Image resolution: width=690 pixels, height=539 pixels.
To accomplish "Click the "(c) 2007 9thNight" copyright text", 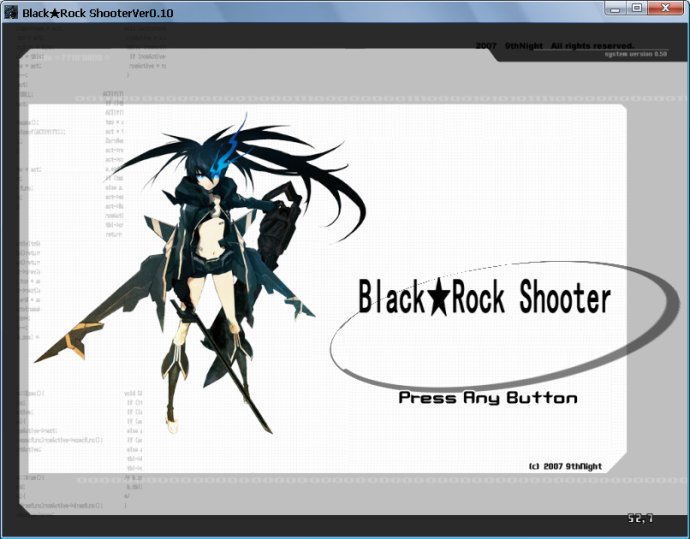I will [x=565, y=466].
